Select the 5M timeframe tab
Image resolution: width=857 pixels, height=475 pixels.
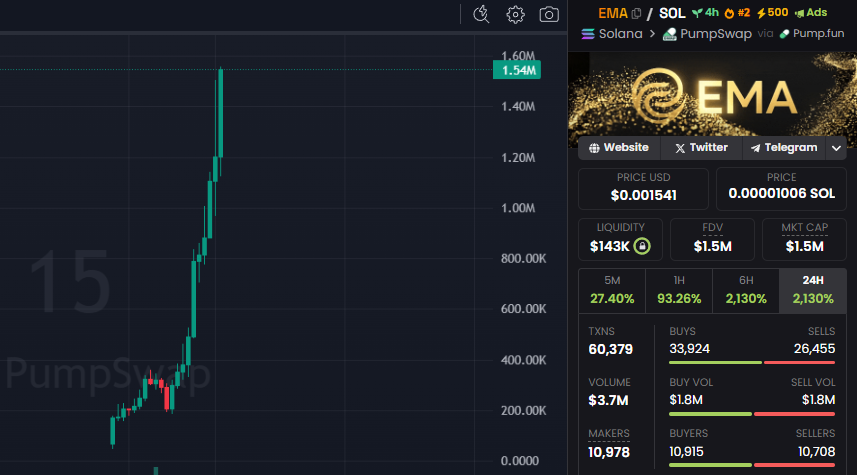pos(612,290)
